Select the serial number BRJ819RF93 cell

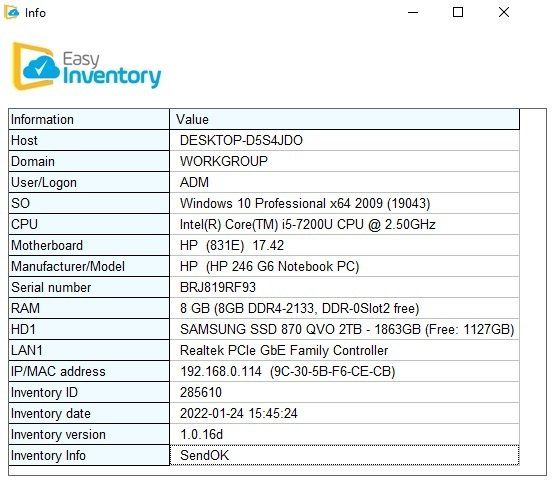click(345, 287)
